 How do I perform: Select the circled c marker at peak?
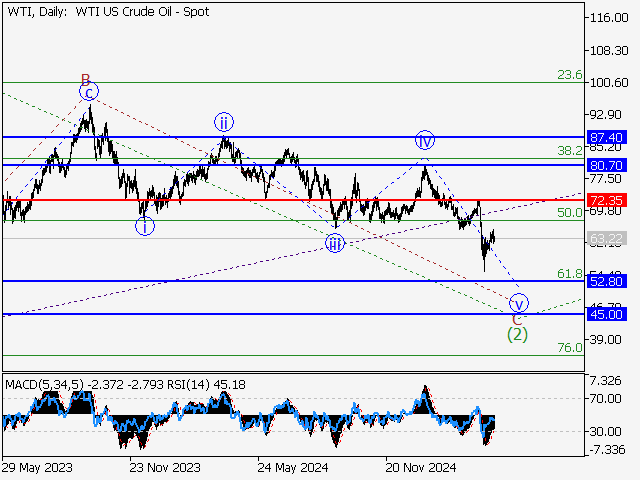[89, 94]
